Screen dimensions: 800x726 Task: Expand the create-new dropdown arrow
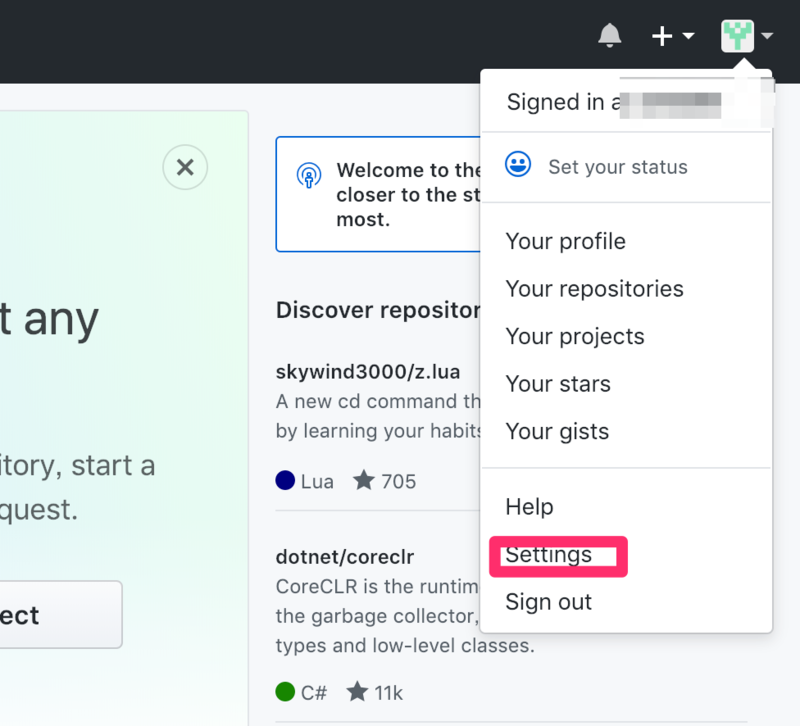click(688, 36)
